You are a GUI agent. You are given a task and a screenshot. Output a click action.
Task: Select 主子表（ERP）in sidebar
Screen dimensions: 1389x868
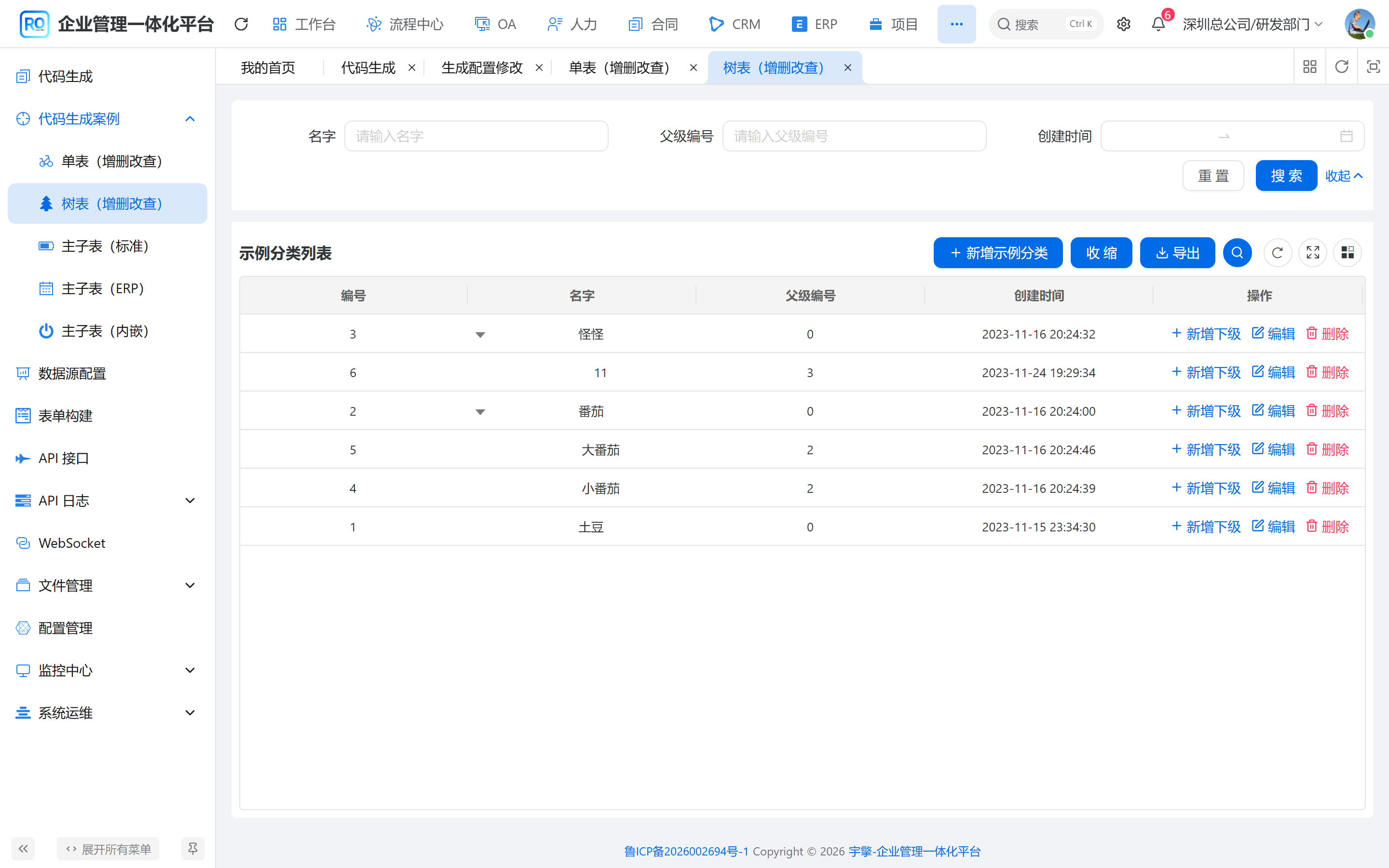108,289
